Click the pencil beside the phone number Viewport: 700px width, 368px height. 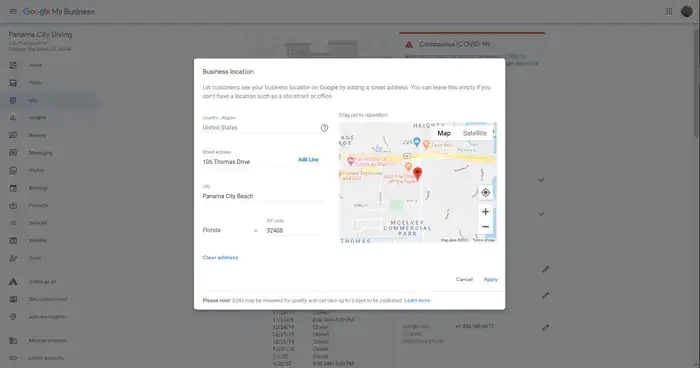tap(546, 327)
